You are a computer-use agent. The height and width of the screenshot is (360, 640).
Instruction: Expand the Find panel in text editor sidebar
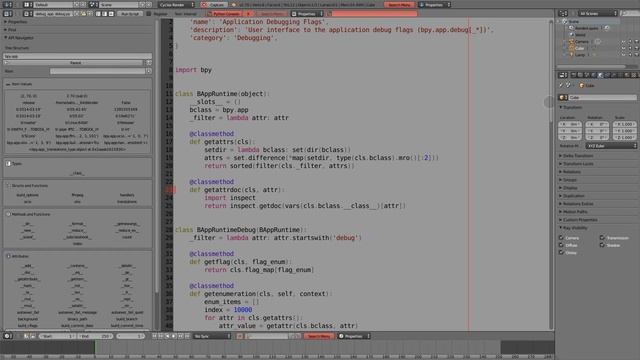tap(11, 30)
